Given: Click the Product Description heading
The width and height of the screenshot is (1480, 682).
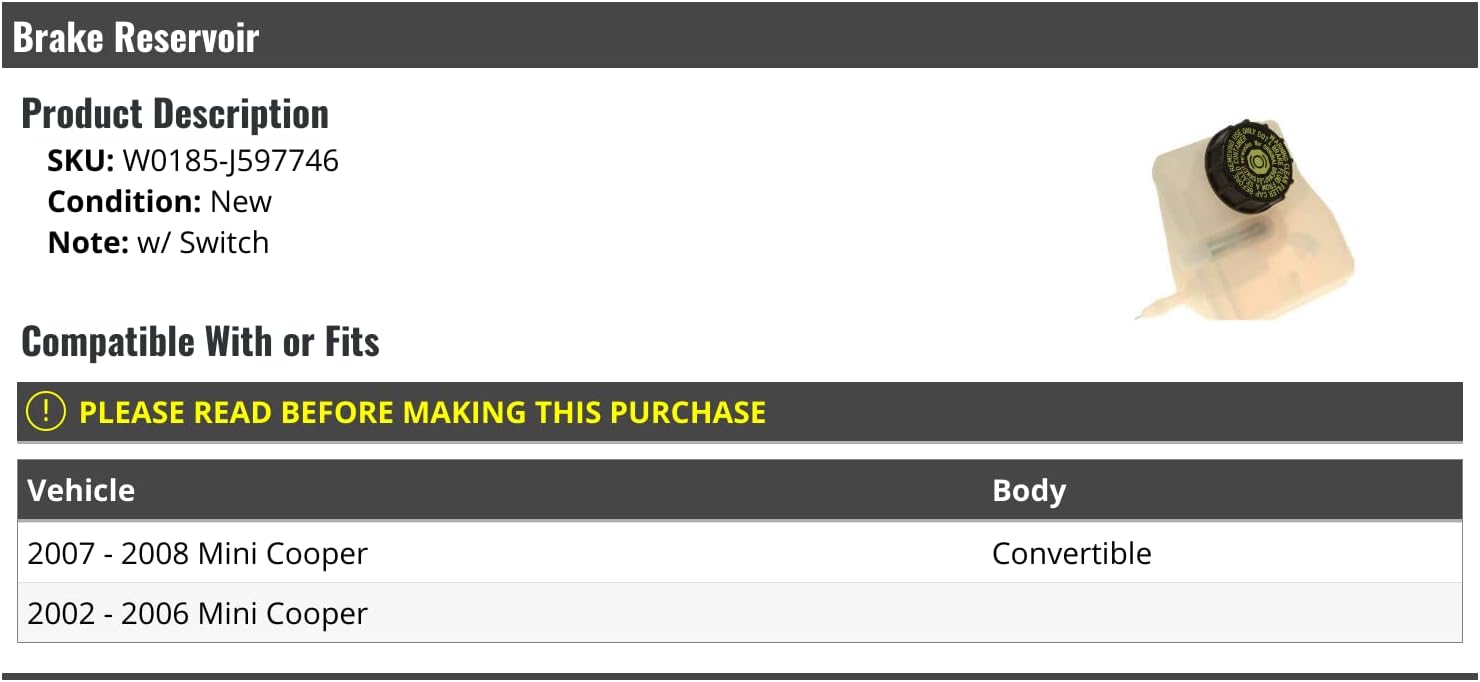Looking at the screenshot, I should pos(175,114).
